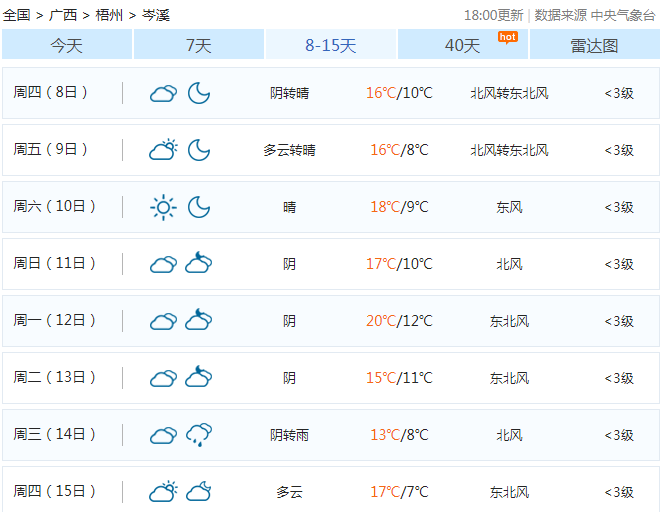Open the 7天 forecast tab
665x512 pixels.
pos(199,45)
